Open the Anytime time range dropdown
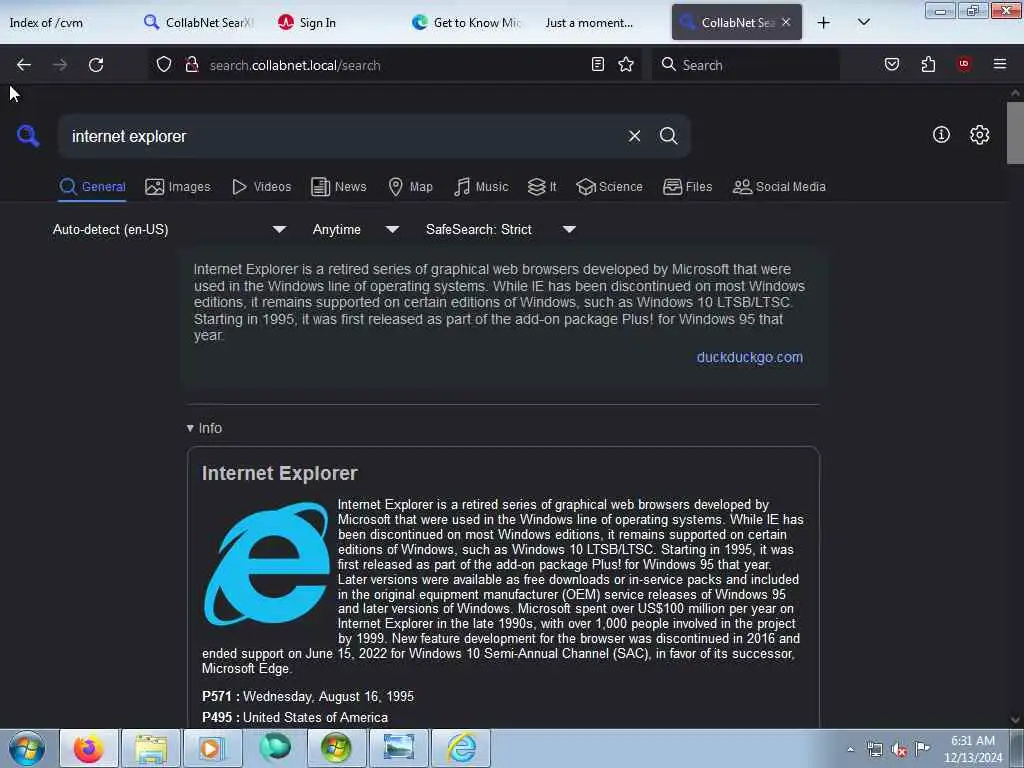 pyautogui.click(x=355, y=229)
